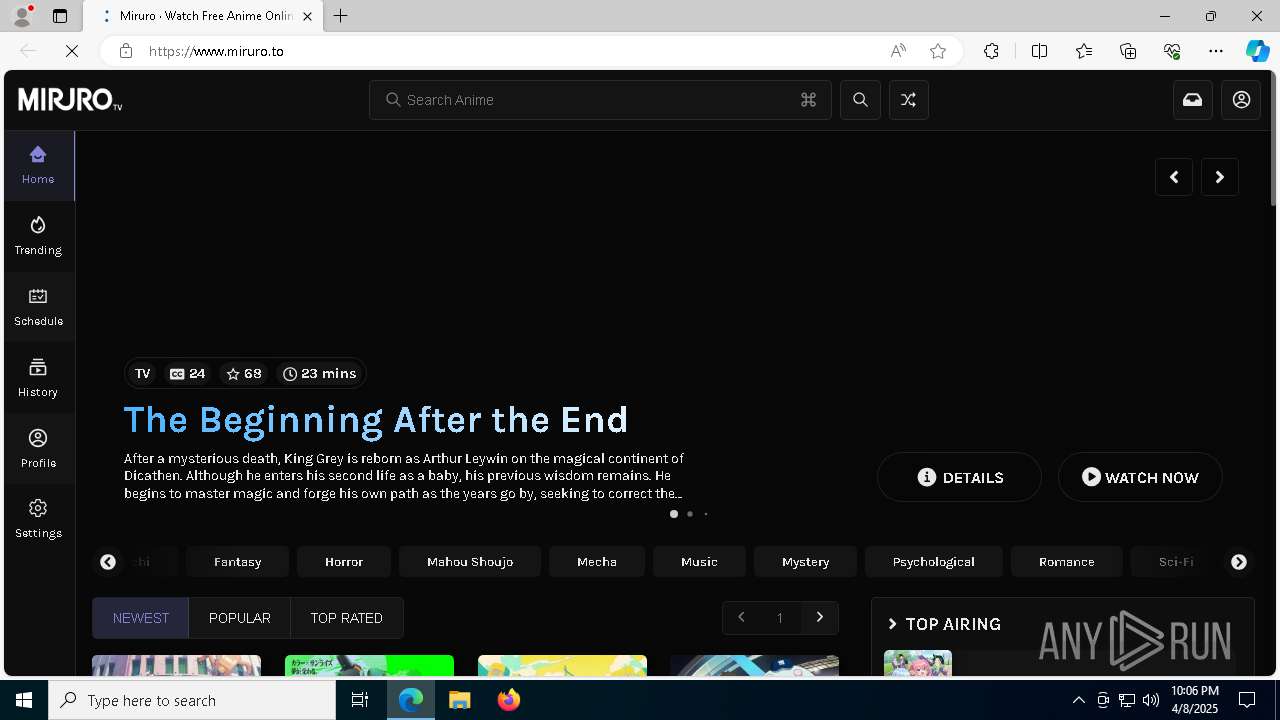This screenshot has height=720, width=1280.
Task: Filter by Mecha genre
Action: (x=597, y=562)
